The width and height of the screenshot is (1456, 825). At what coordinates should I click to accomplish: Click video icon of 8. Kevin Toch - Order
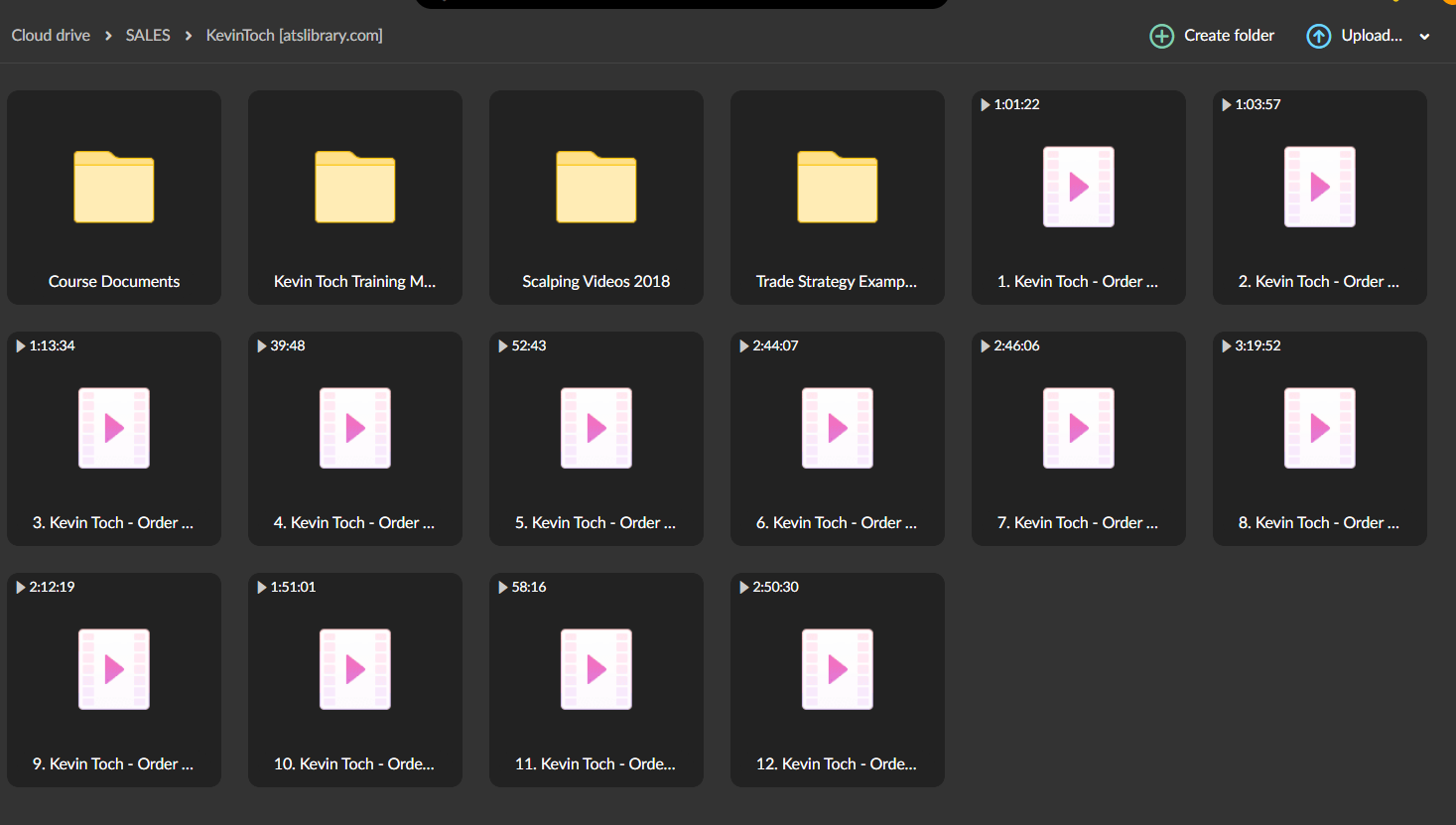(1320, 428)
